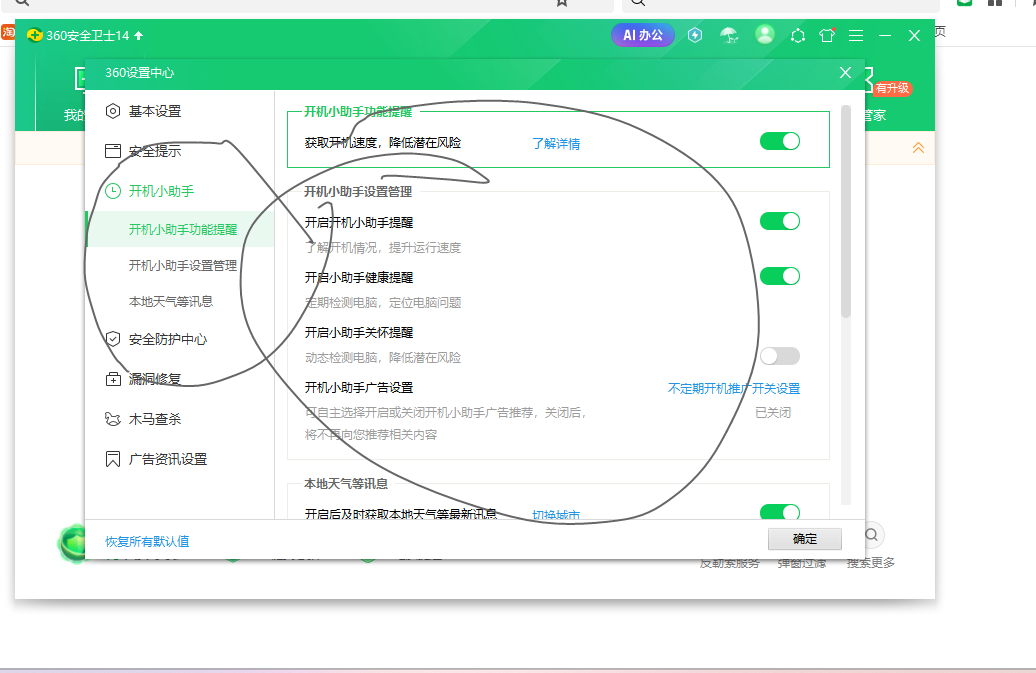Click the shield icon beside 安全防护中心
The width and height of the screenshot is (1036, 673).
click(113, 339)
